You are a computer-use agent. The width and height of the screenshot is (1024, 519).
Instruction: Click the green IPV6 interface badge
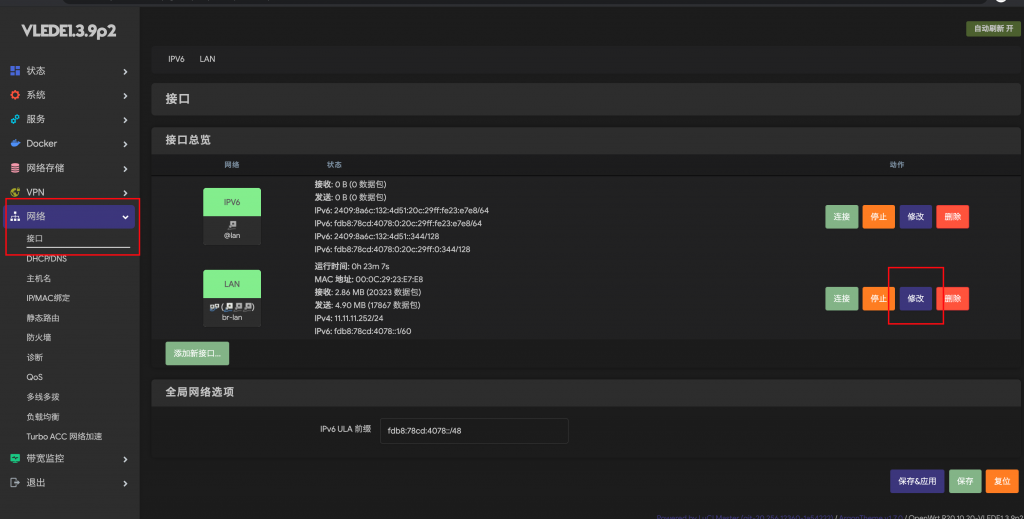pos(232,202)
